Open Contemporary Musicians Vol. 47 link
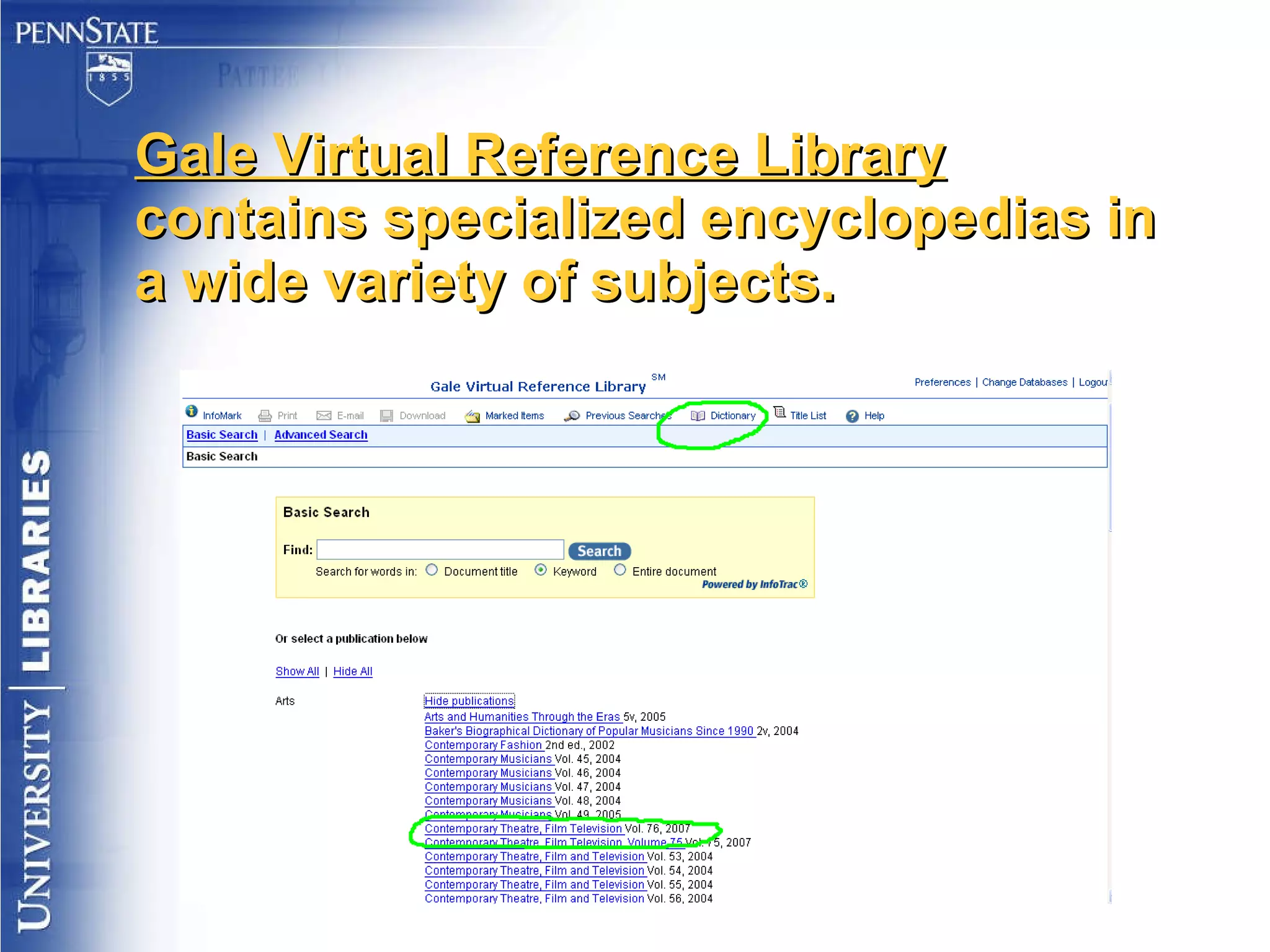The width and height of the screenshot is (1270, 952). point(489,787)
